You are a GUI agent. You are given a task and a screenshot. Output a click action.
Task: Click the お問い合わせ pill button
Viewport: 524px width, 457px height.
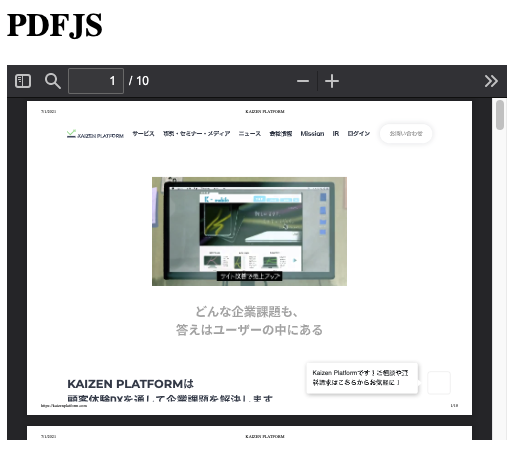coord(406,134)
